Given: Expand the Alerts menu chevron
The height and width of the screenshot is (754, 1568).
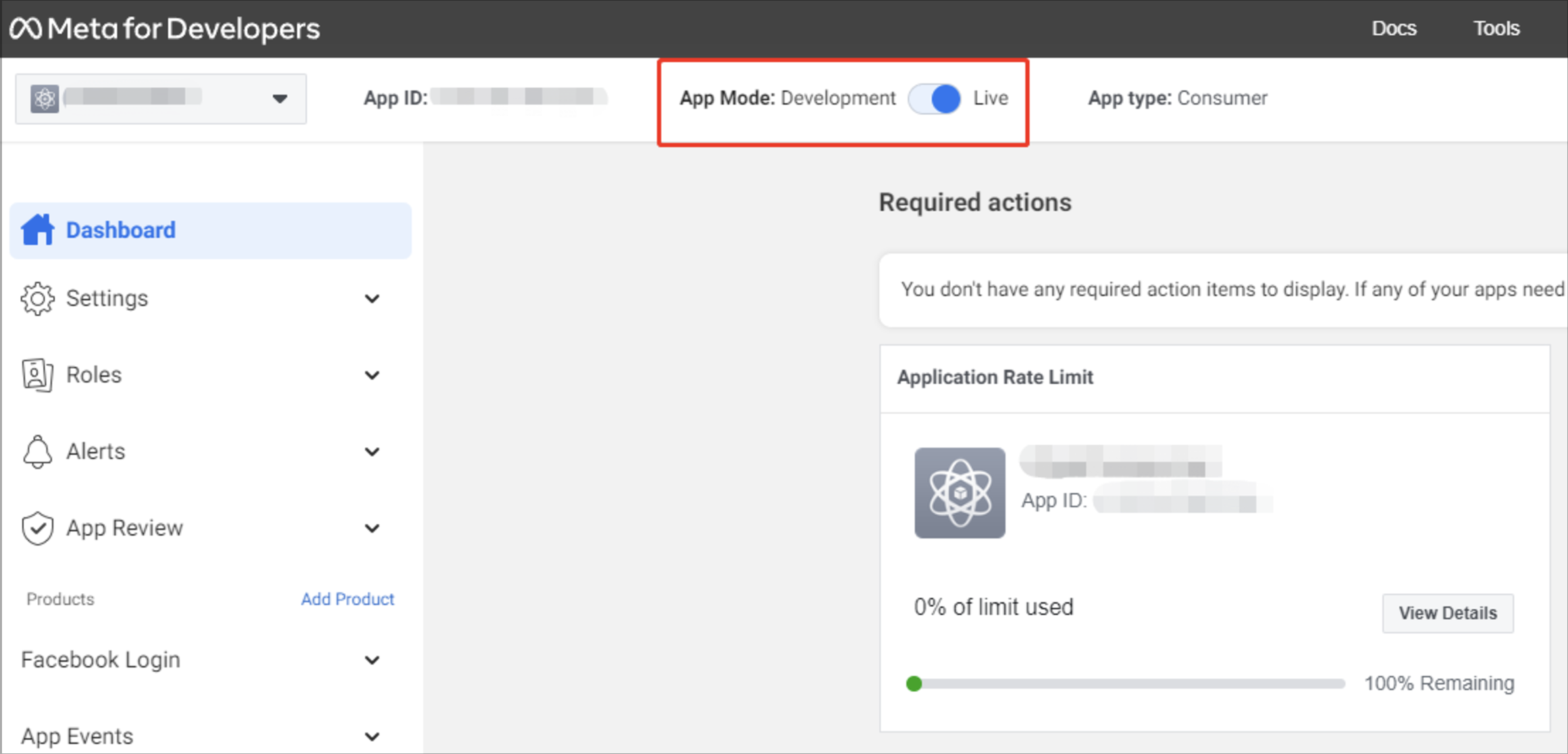Looking at the screenshot, I should coord(372,451).
